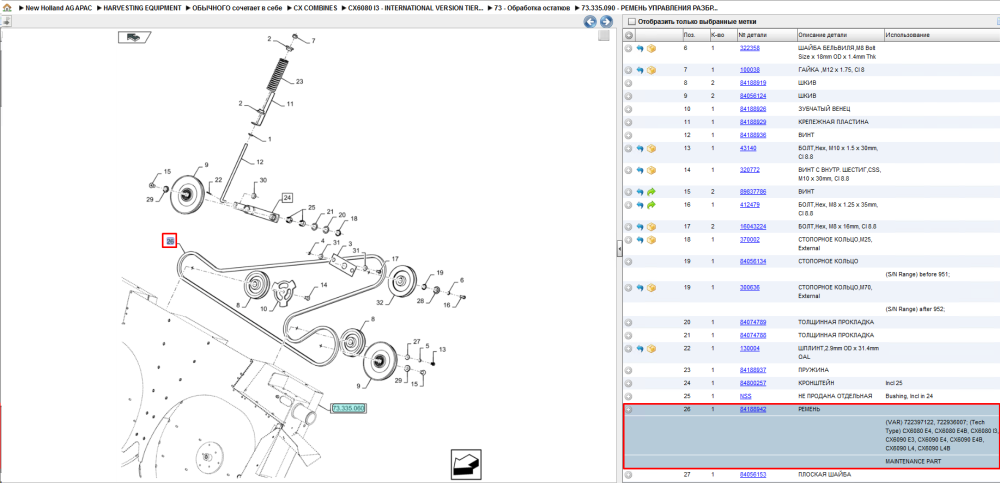Click package box icon on row 14
1000x483 pixels.
point(652,170)
